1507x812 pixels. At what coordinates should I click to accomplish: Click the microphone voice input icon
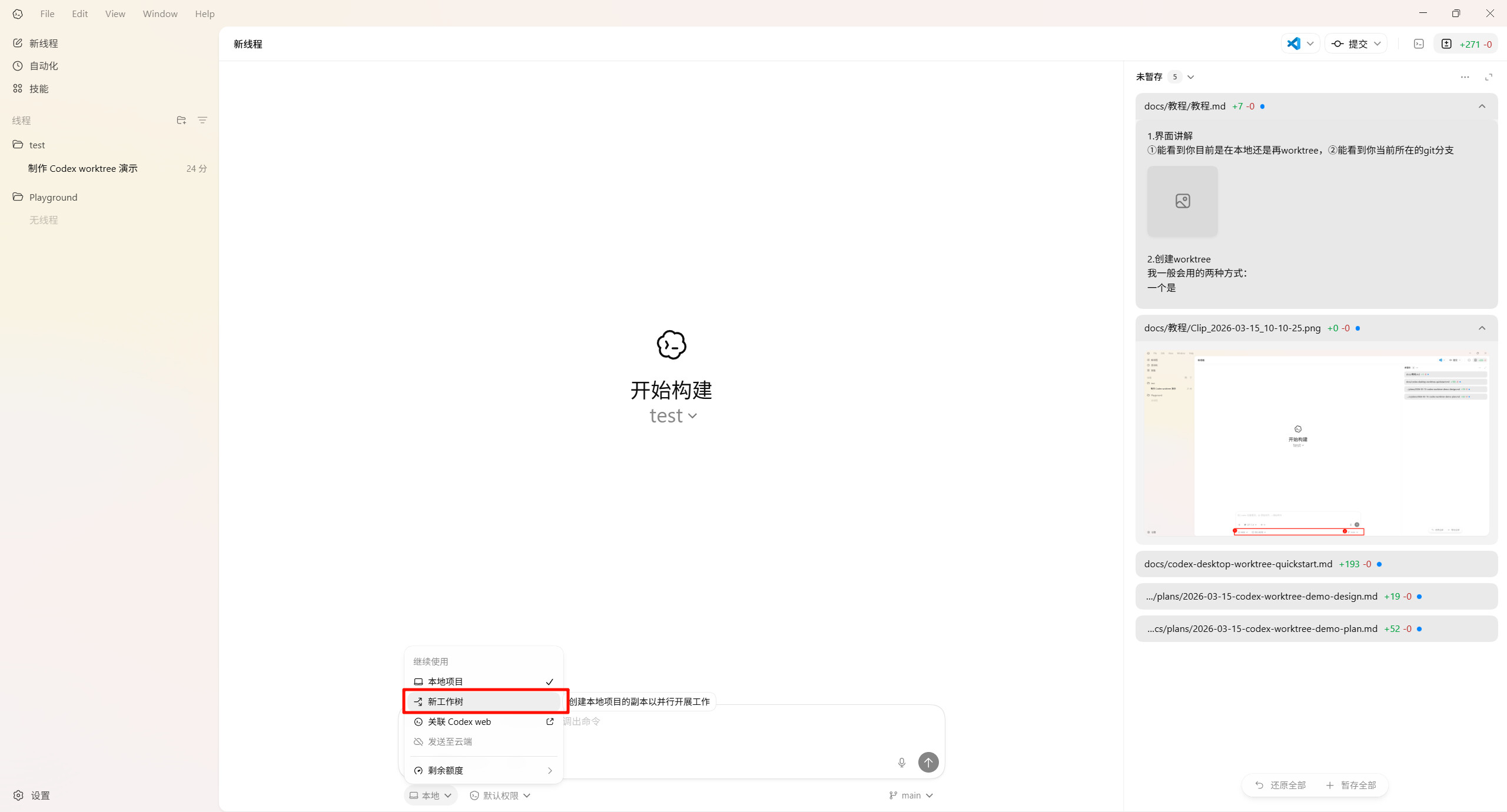901,763
